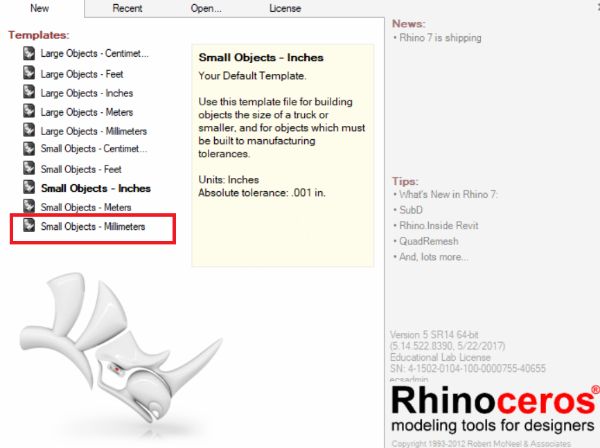The image size is (600, 448).
Task: Open the SubD tip link
Action: click(411, 210)
